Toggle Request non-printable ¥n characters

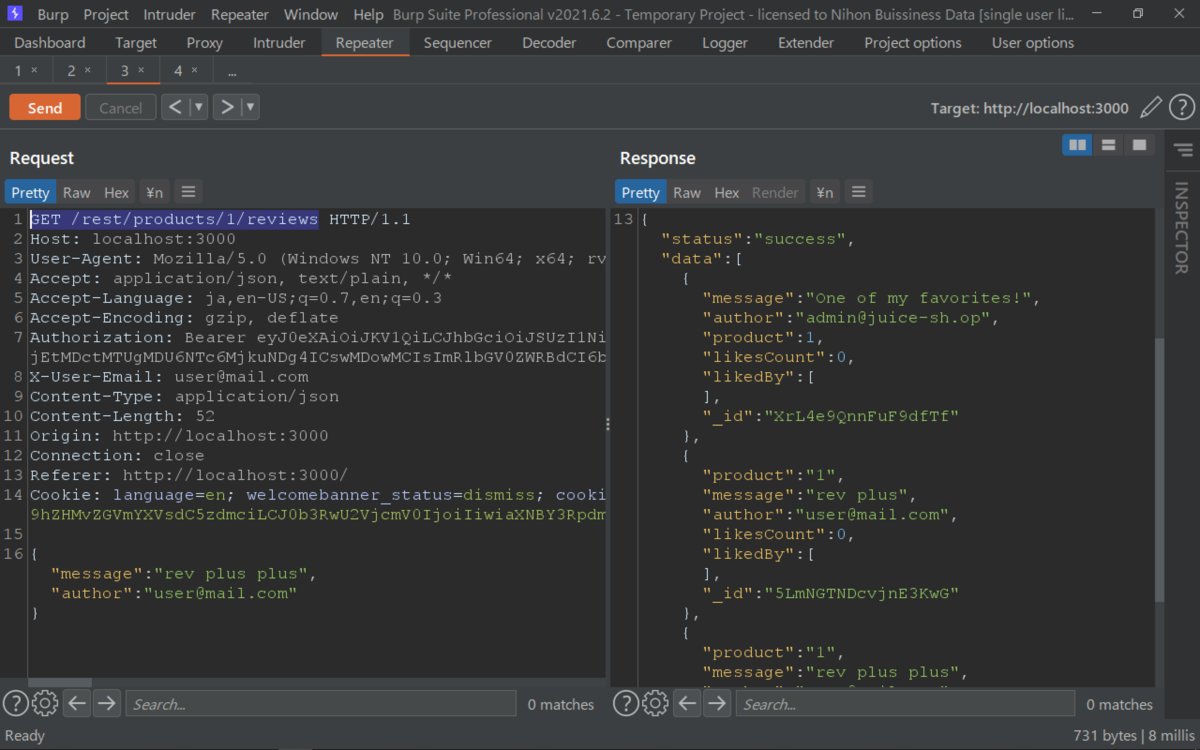155,192
